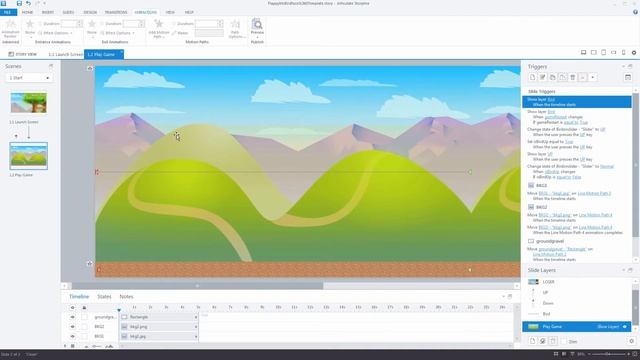The width and height of the screenshot is (640, 360).
Task: Switch to desktop preview mode icon
Action: pyautogui.click(x=584, y=53)
